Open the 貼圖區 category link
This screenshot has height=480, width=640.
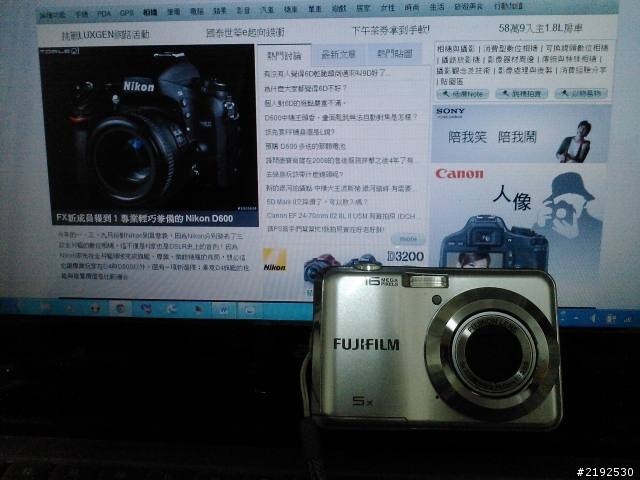[452, 82]
